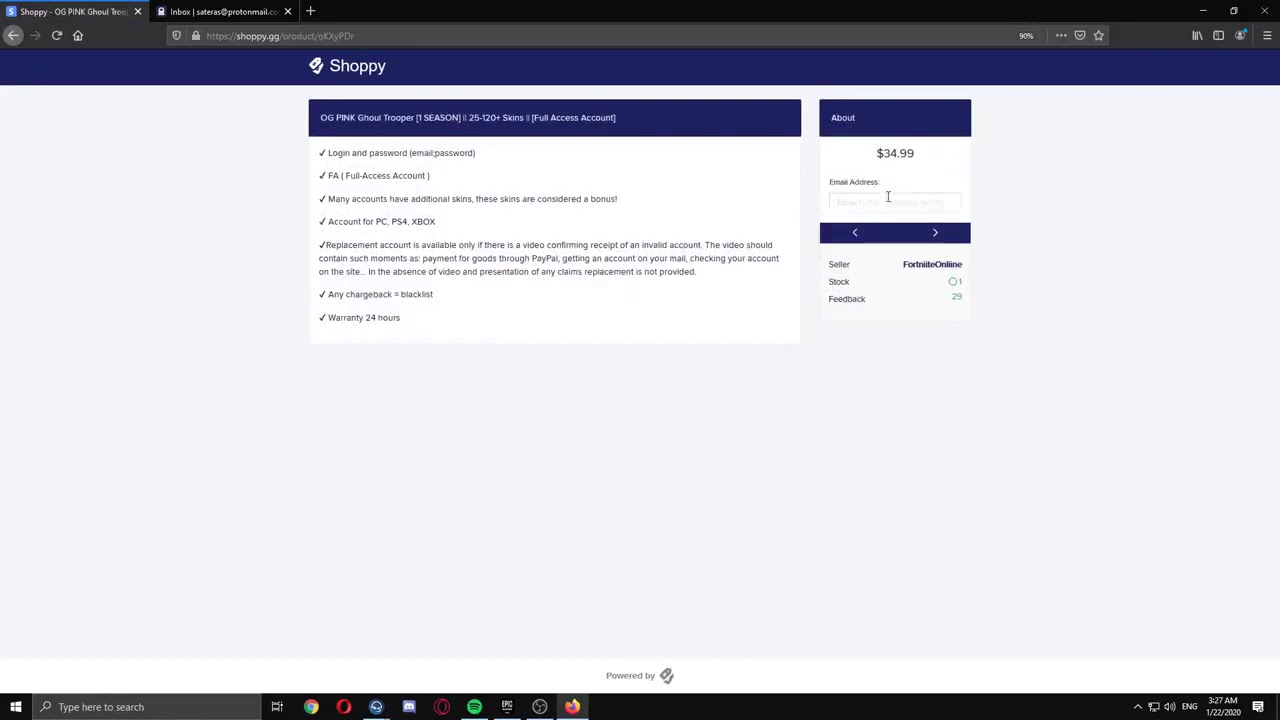Open the network status tray icon
1280x720 pixels.
pyautogui.click(x=1153, y=707)
